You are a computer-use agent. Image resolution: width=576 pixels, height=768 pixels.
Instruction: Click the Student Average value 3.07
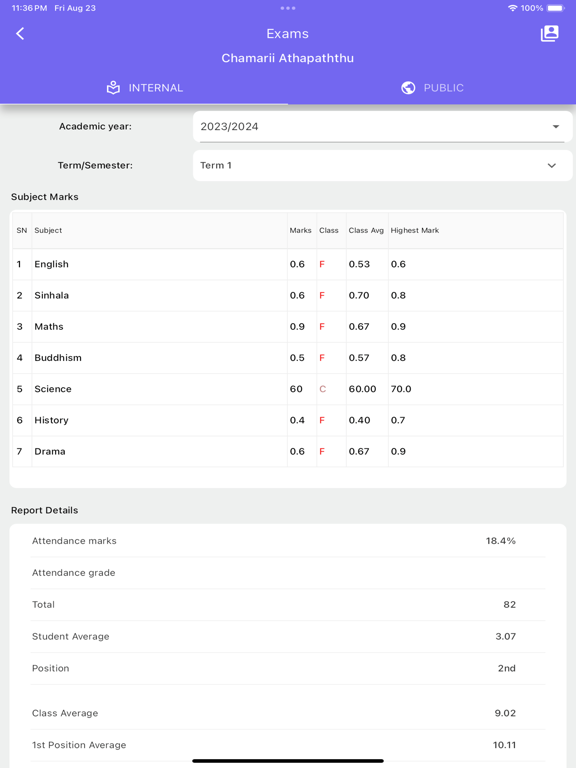(505, 636)
